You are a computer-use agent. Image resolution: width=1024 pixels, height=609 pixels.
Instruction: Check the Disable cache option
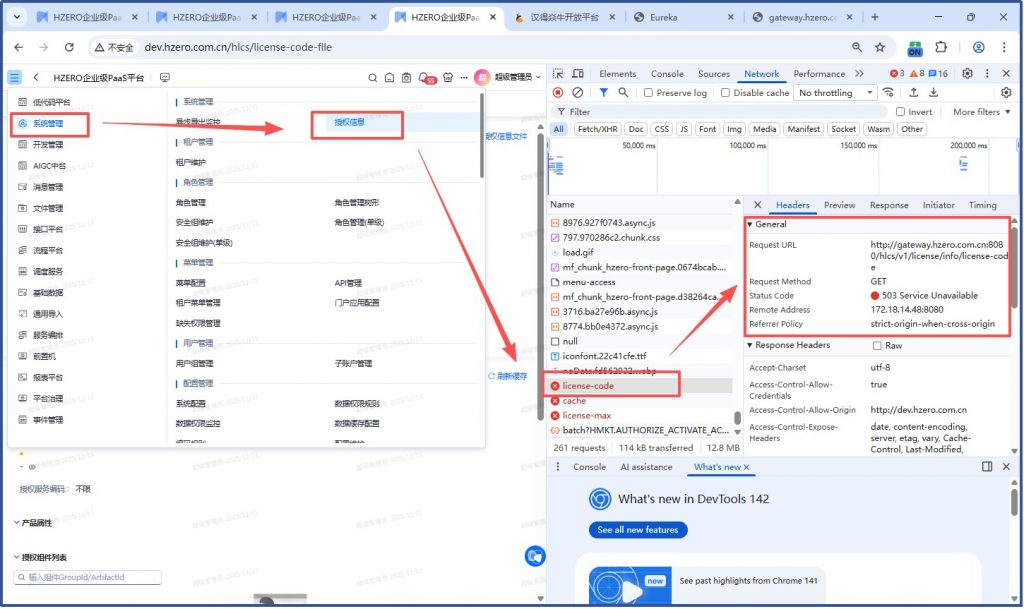tap(726, 93)
